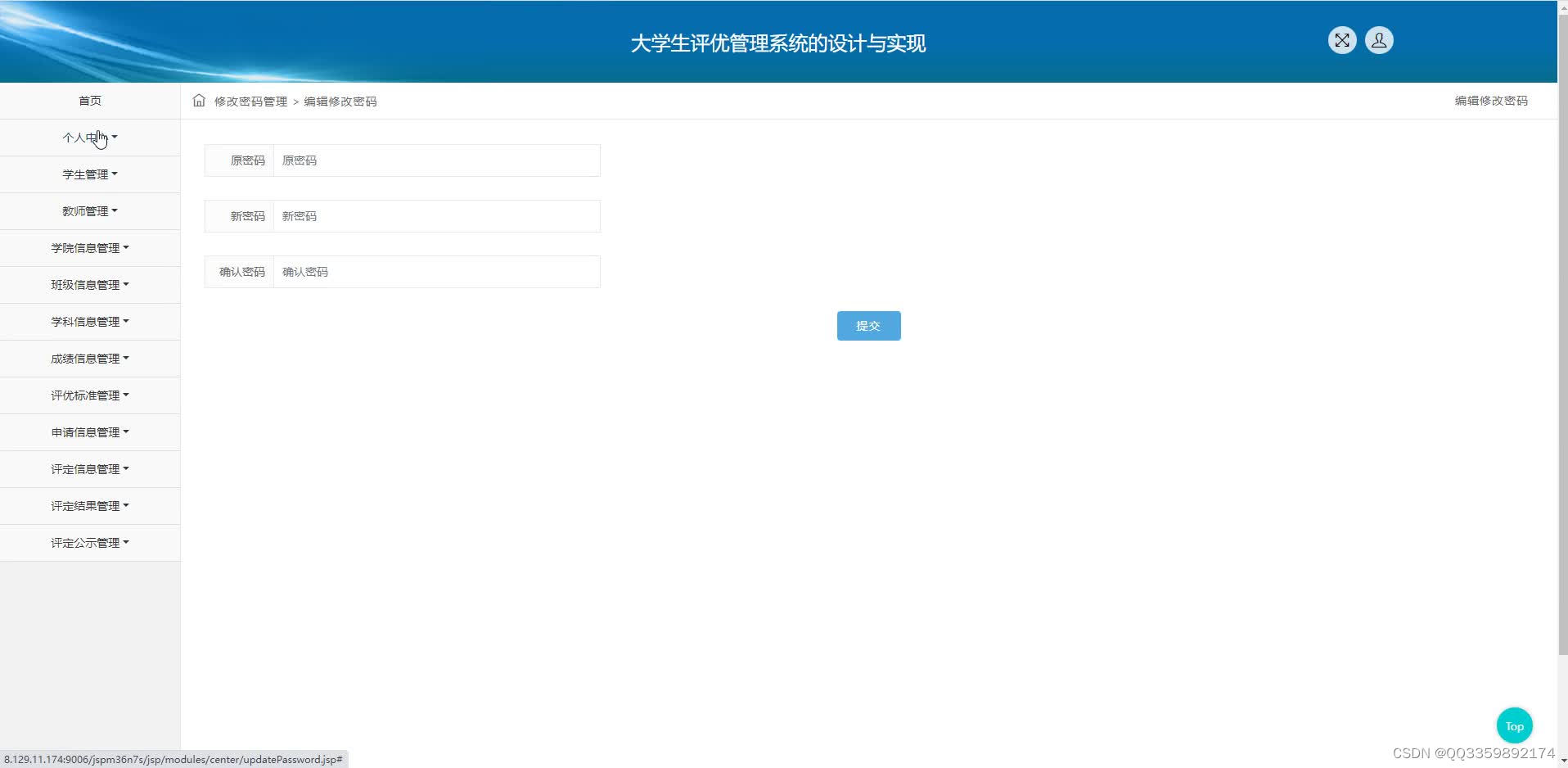This screenshot has width=1568, height=768.
Task: Click the 编辑修改密码 breadcrumb text
Action: 340,102
